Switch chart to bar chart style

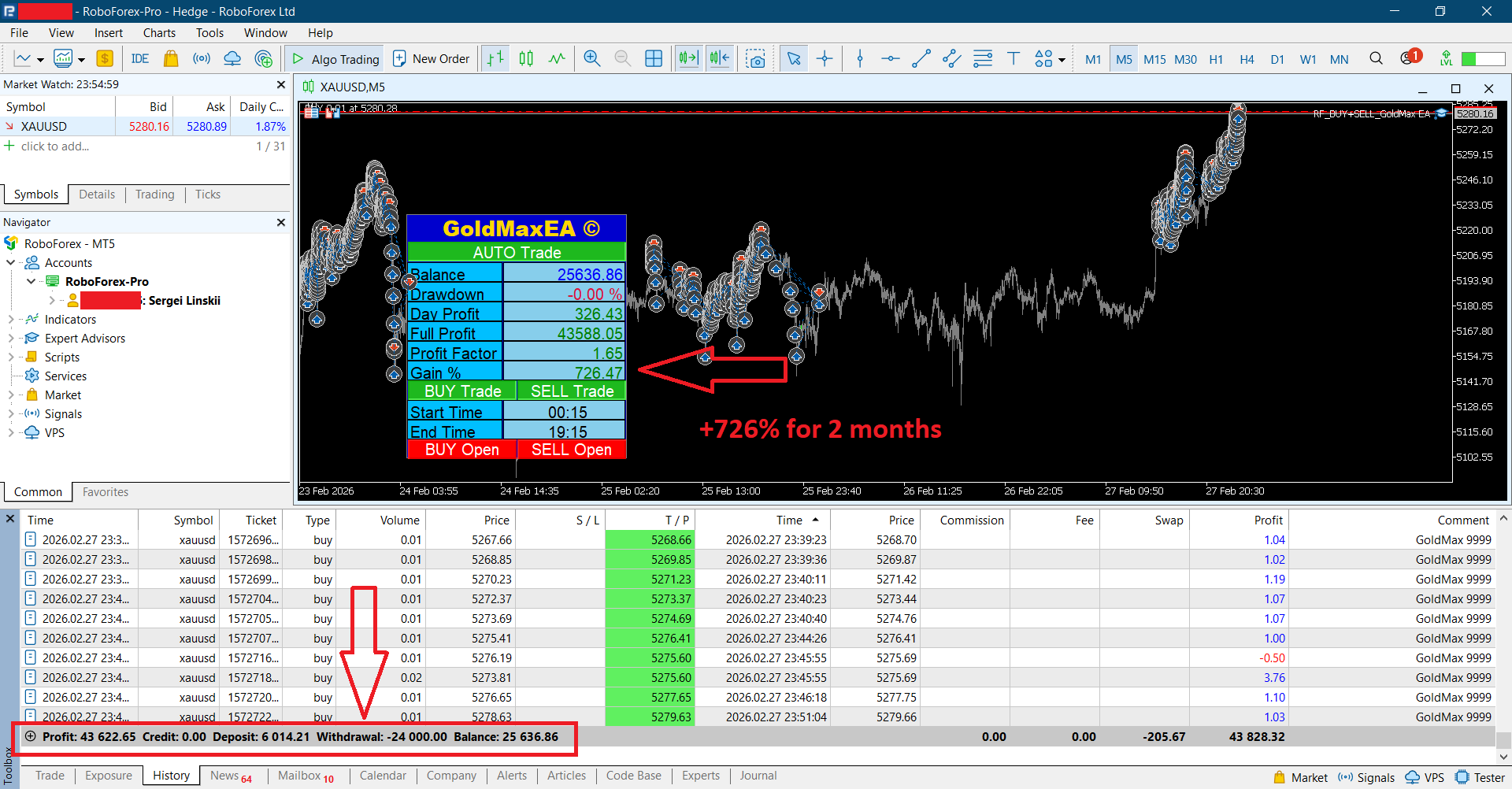(x=495, y=59)
